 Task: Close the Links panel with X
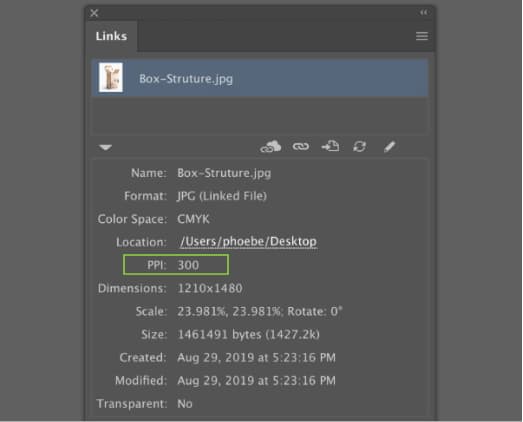[x=94, y=13]
